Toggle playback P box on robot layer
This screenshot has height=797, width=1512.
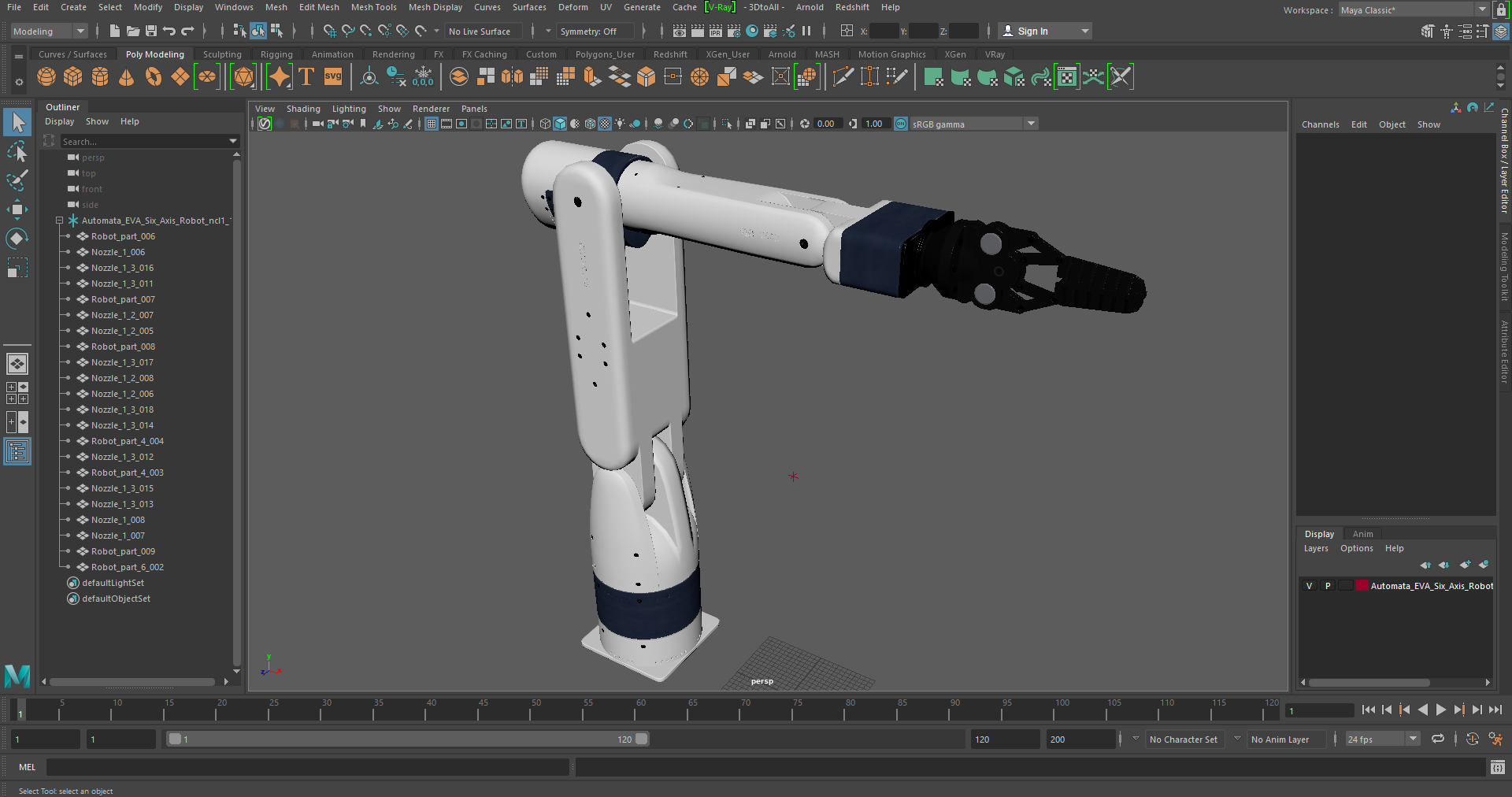pos(1328,586)
